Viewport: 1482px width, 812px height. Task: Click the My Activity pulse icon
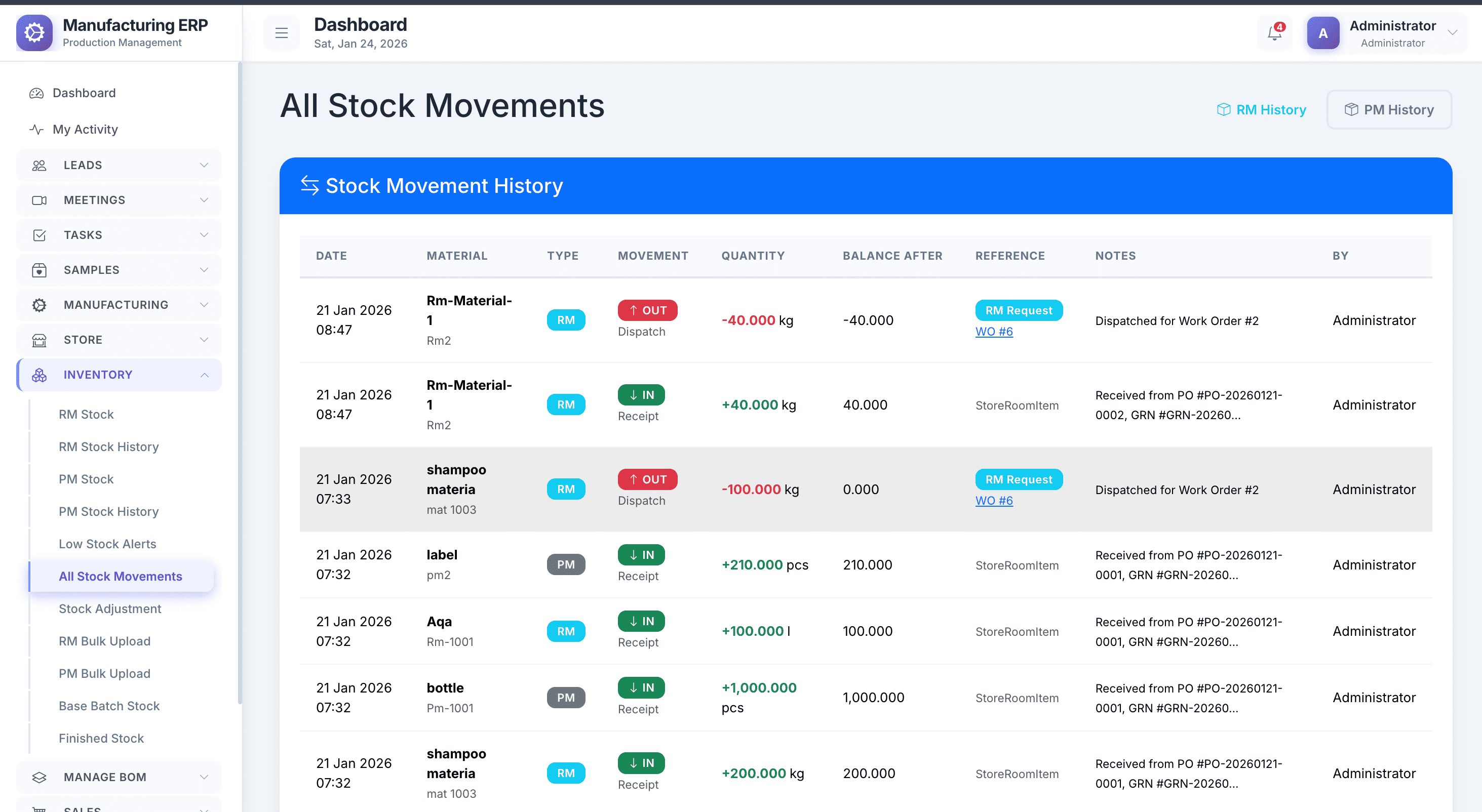37,130
